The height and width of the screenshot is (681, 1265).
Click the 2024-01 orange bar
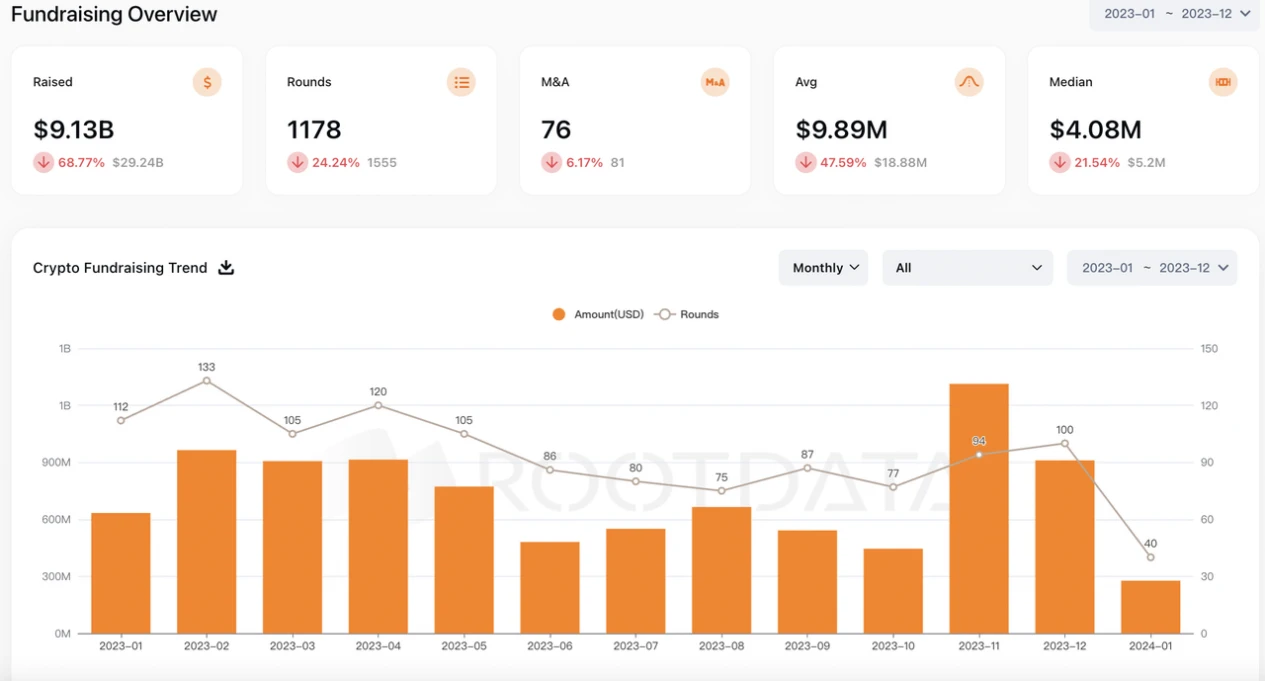click(1150, 606)
